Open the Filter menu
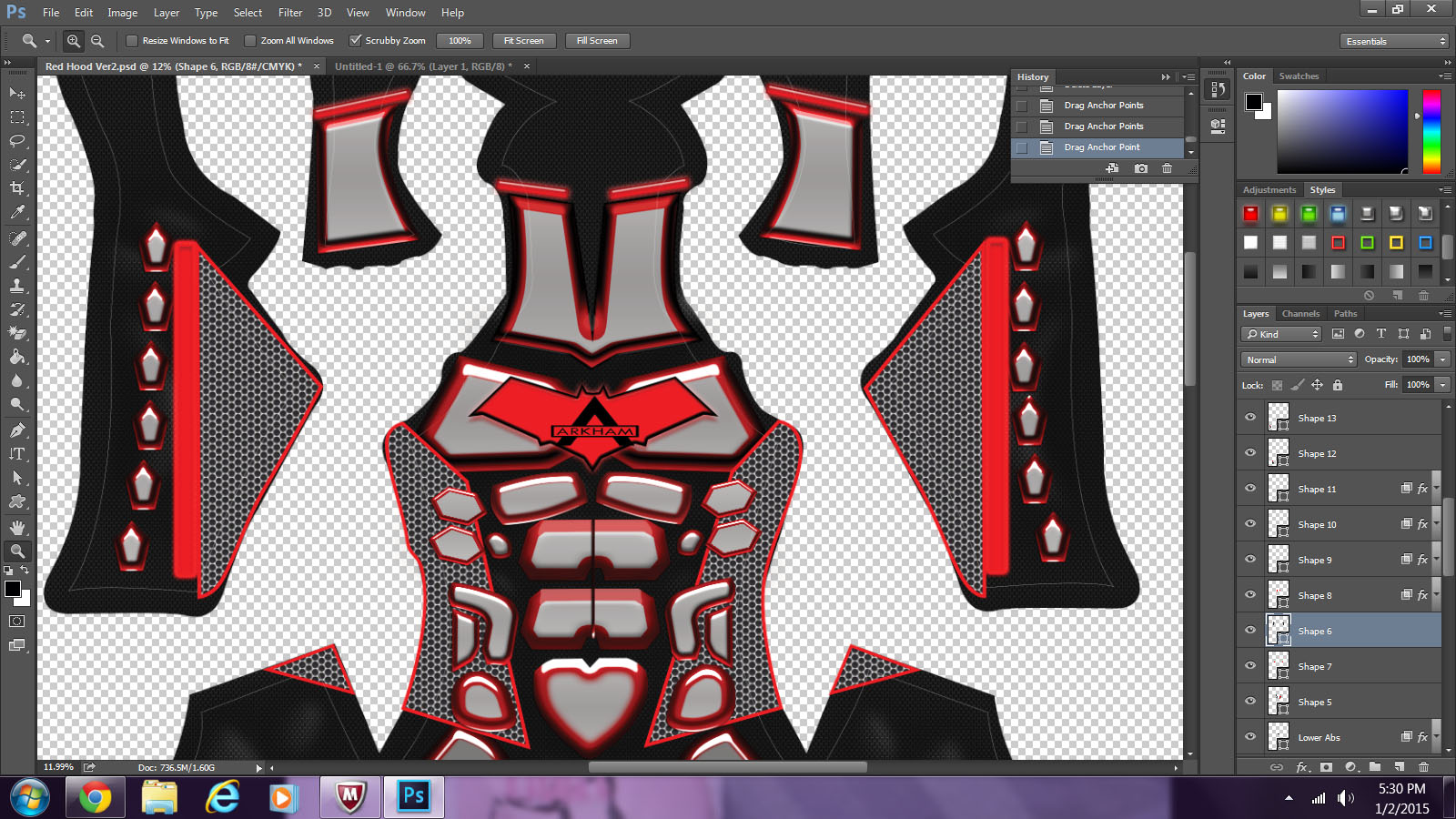 pyautogui.click(x=290, y=13)
